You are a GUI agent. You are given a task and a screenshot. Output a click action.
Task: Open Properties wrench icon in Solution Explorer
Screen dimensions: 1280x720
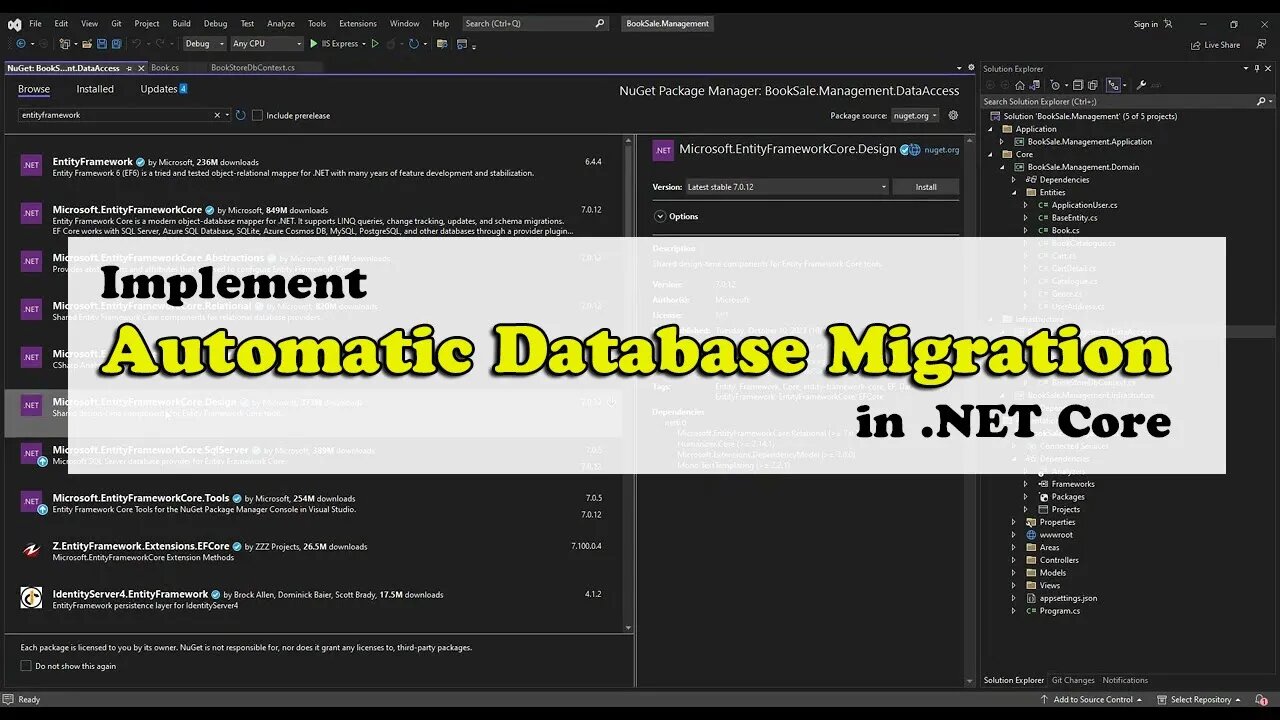pos(1141,85)
